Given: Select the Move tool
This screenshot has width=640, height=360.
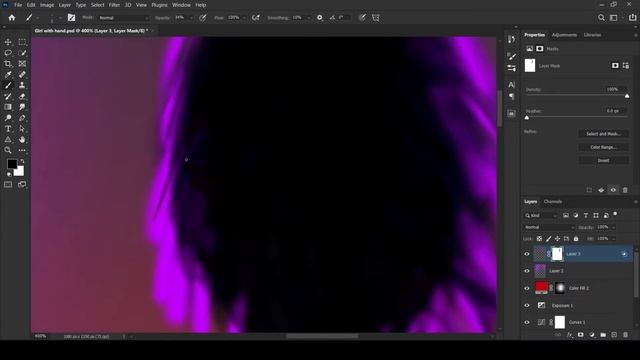Looking at the screenshot, I should (8, 42).
